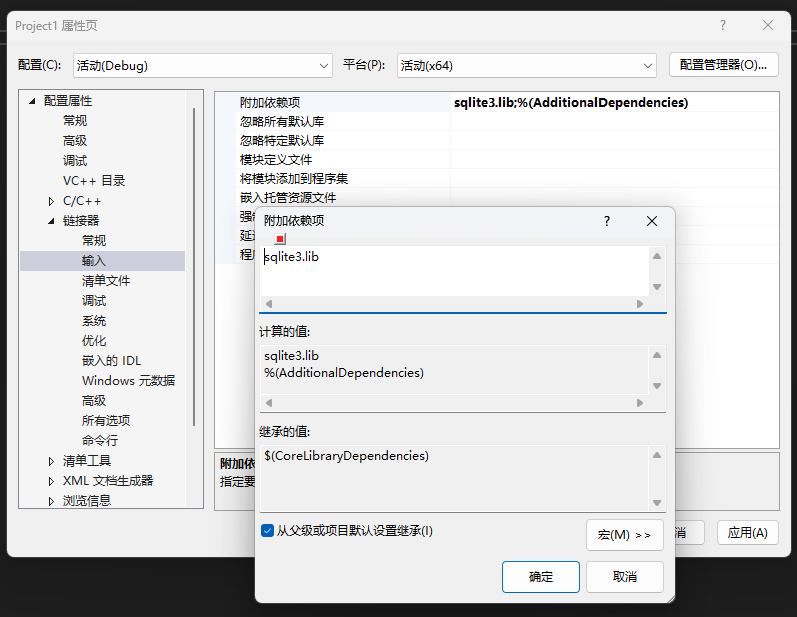797x617 pixels.
Task: Select VC++ 目录 in property tree
Action: click(x=94, y=181)
